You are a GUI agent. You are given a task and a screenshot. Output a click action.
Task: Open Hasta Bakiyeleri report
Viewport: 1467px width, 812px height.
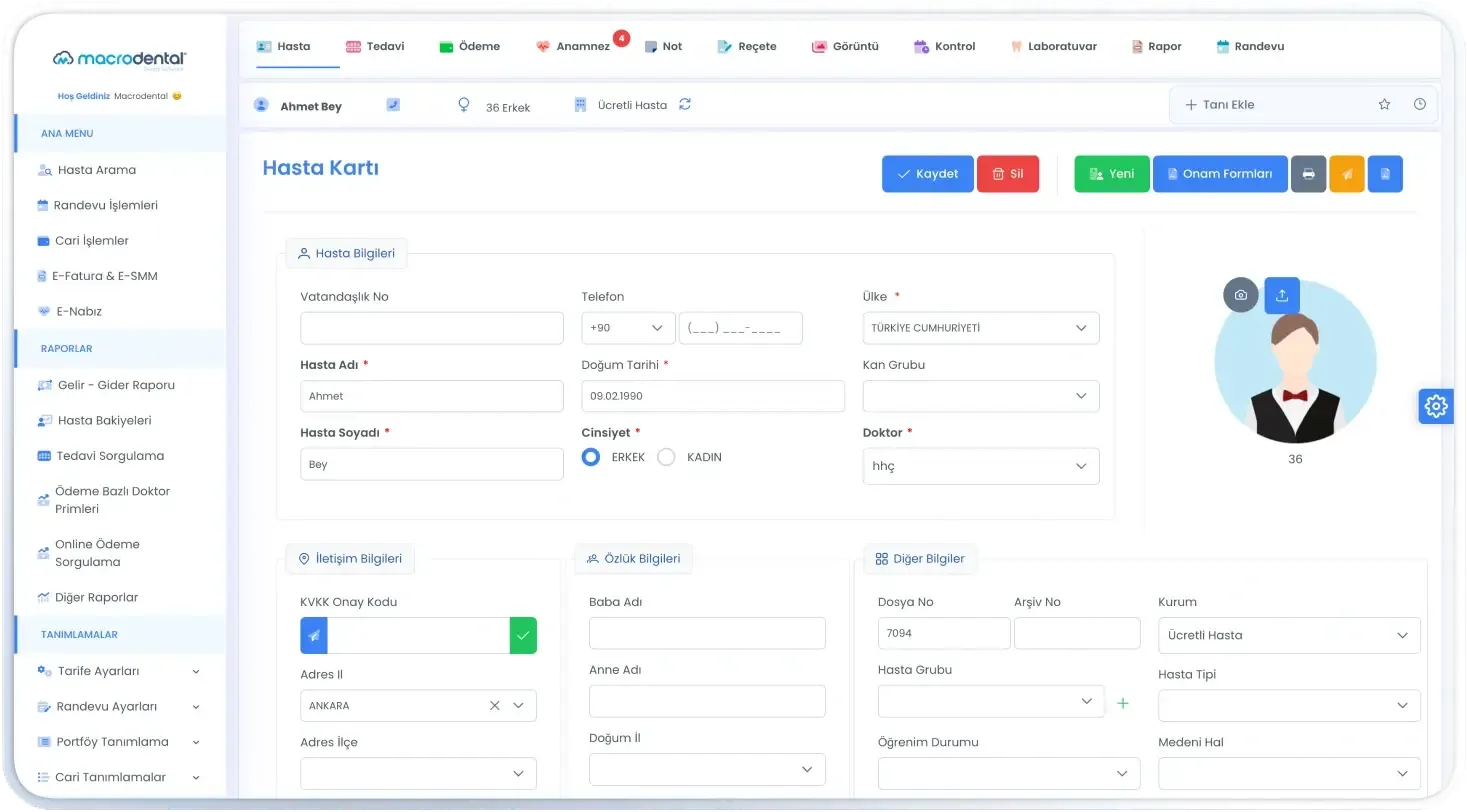tap(94, 420)
